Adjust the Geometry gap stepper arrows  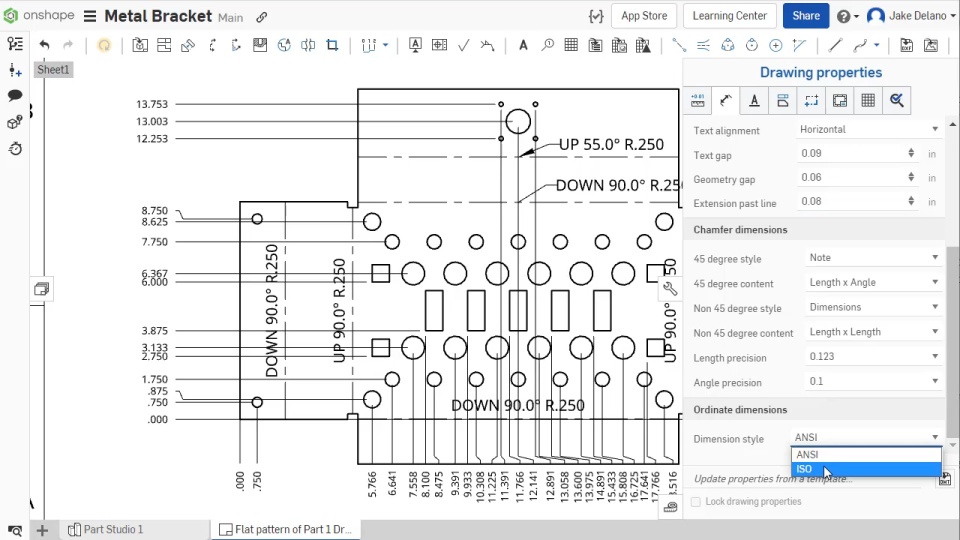pos(911,177)
